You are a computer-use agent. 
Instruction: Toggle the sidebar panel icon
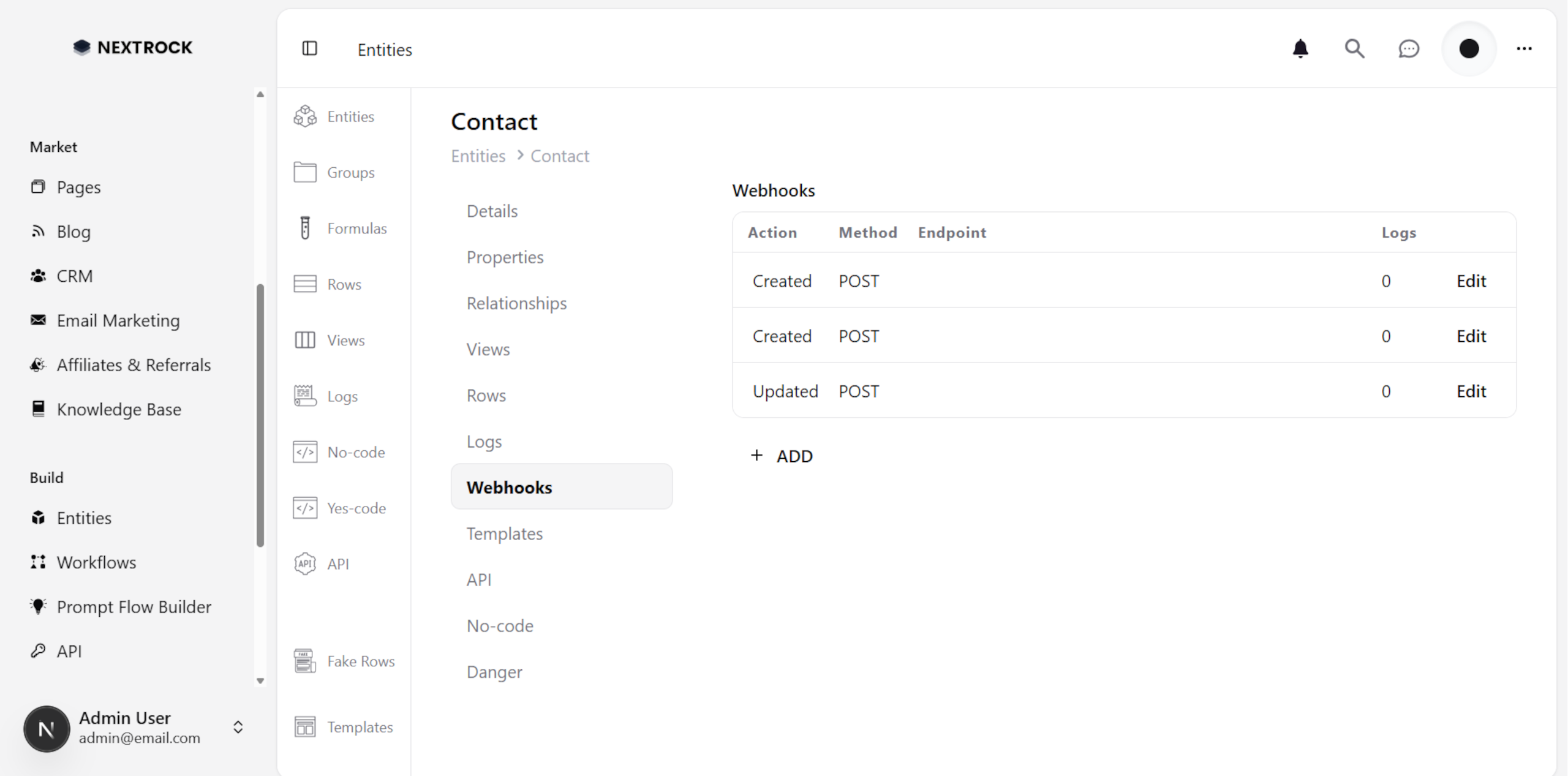310,48
